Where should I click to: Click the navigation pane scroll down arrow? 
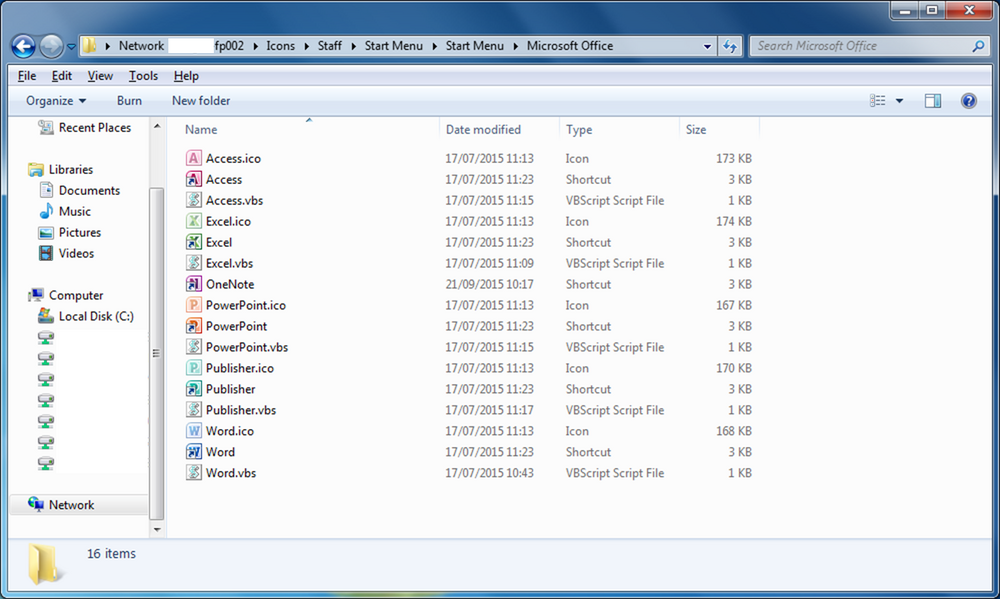coord(157,529)
